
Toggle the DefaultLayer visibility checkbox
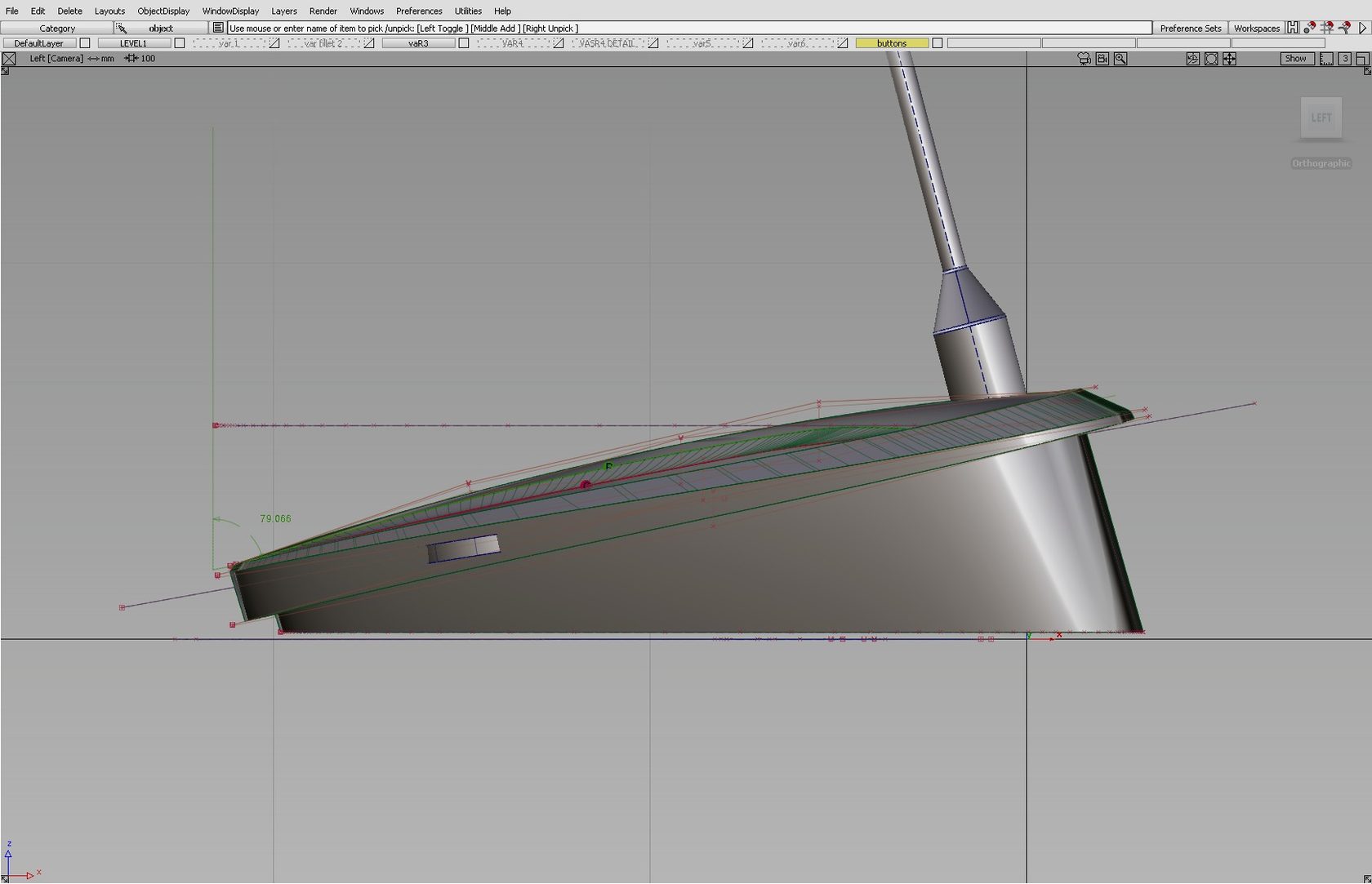(x=85, y=43)
